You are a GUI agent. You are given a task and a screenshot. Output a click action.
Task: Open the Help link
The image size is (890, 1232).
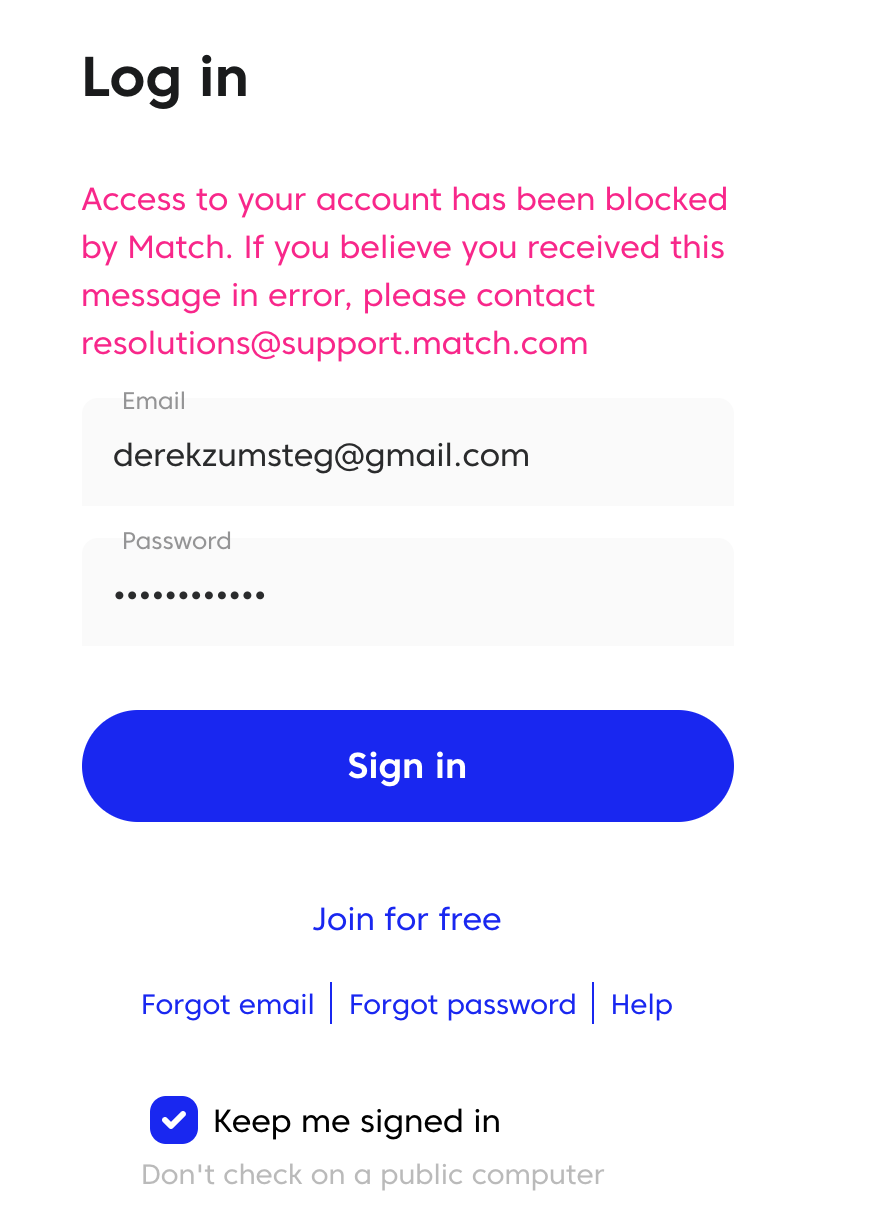point(642,1004)
